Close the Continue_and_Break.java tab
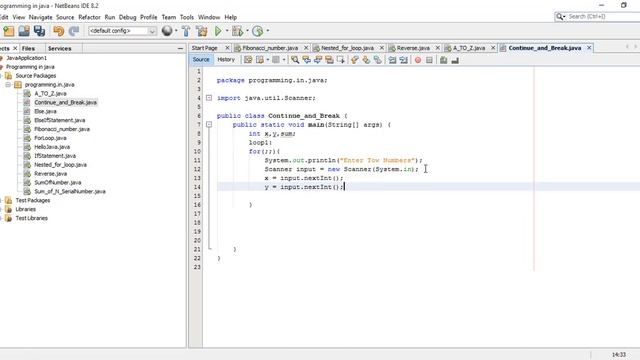640x360 pixels. coord(589,48)
